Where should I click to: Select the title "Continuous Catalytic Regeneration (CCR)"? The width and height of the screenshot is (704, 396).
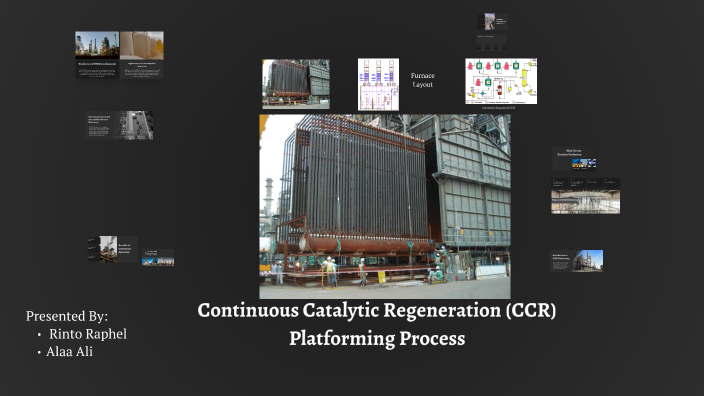(x=377, y=310)
